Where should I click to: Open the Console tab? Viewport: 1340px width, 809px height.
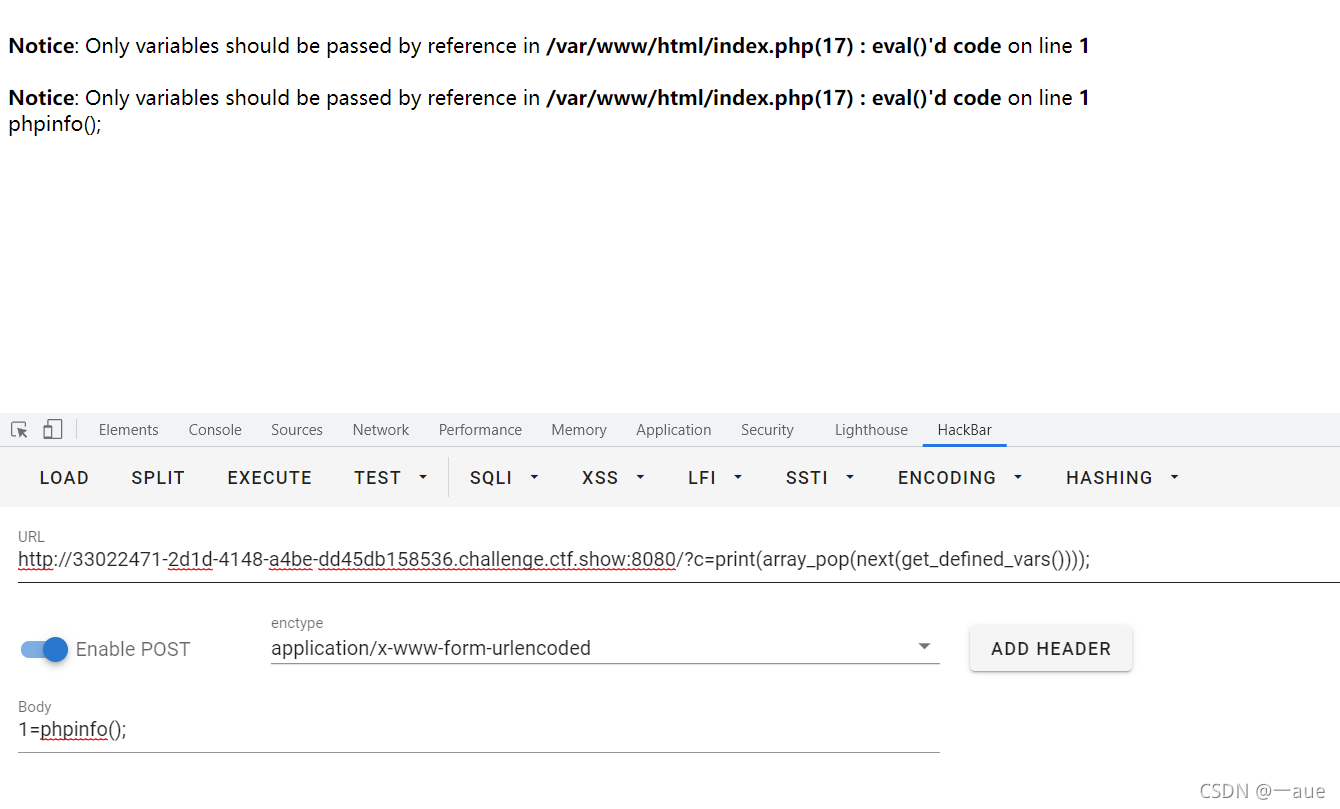point(215,430)
